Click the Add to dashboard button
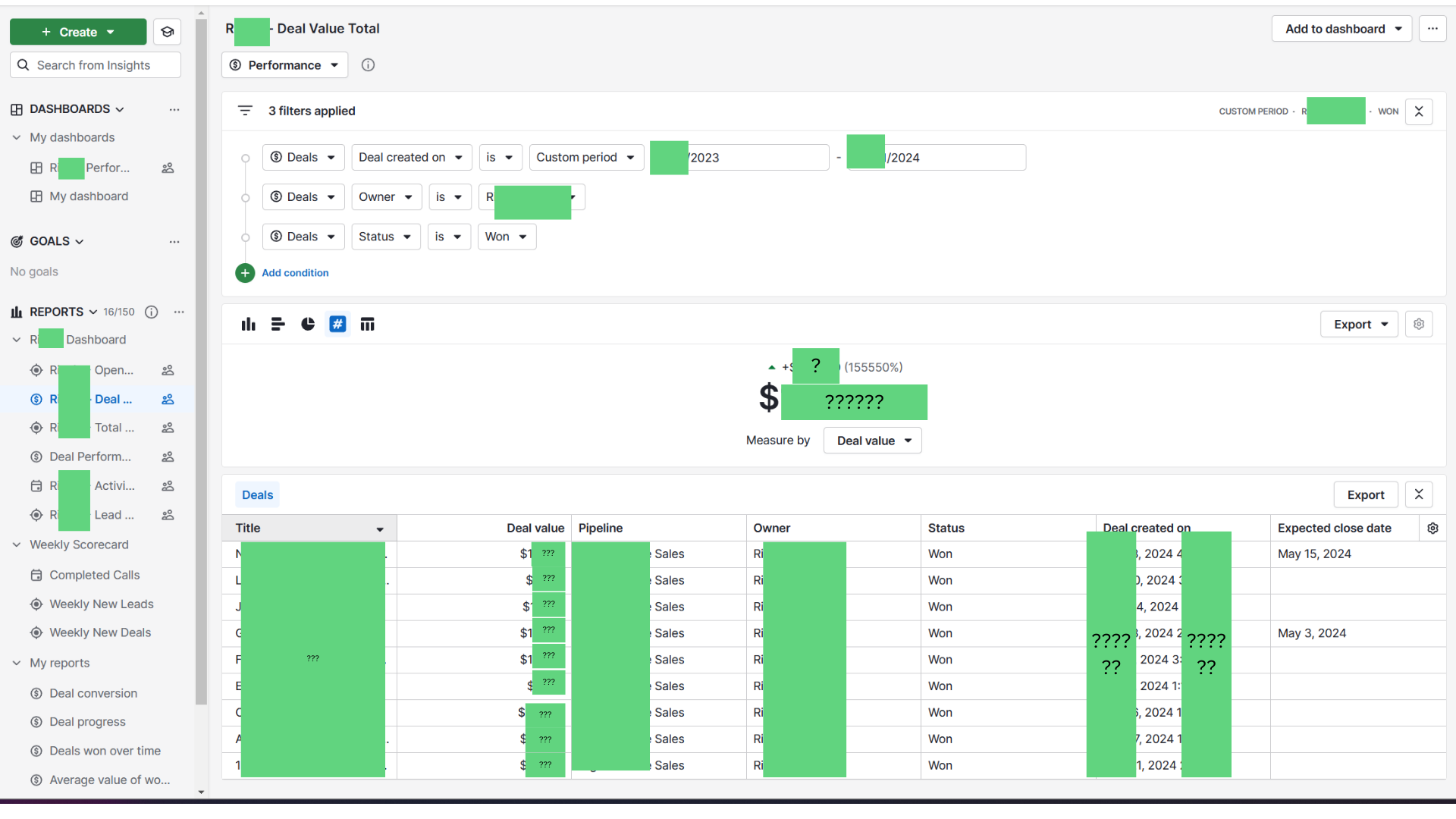The image size is (1456, 819). click(1341, 29)
